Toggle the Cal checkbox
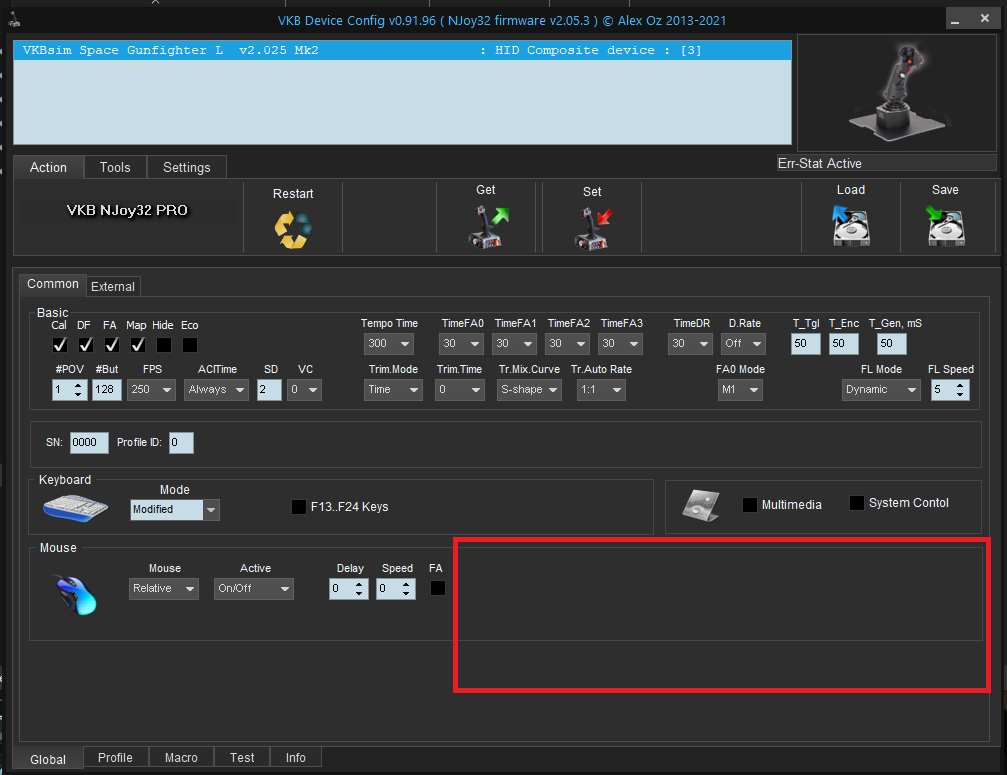Viewport: 1007px width, 775px height. pyautogui.click(x=60, y=345)
